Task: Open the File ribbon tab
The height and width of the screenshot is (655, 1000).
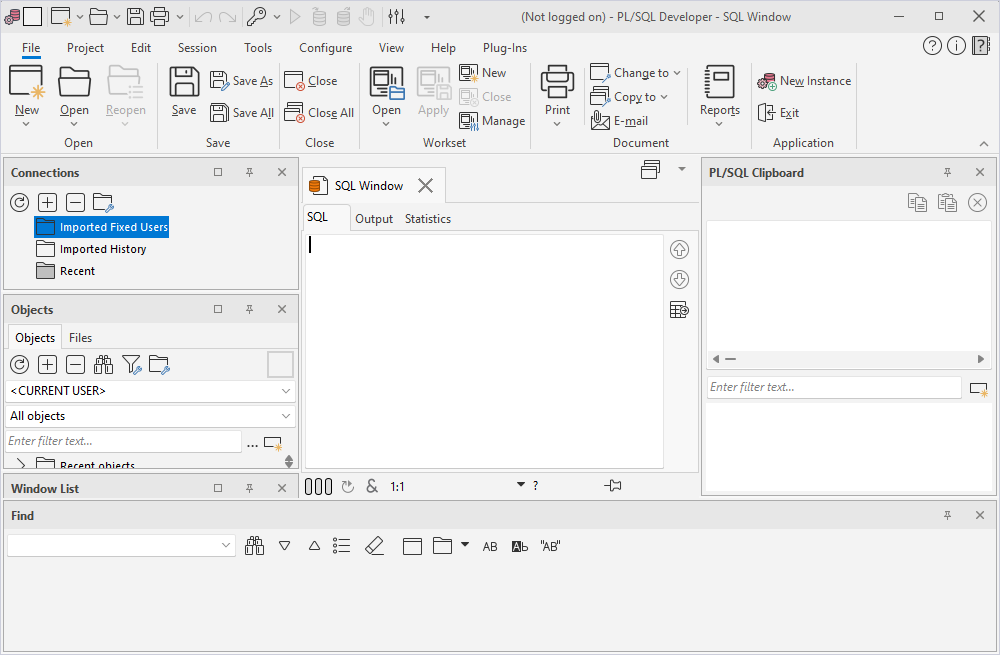Action: click(x=31, y=48)
